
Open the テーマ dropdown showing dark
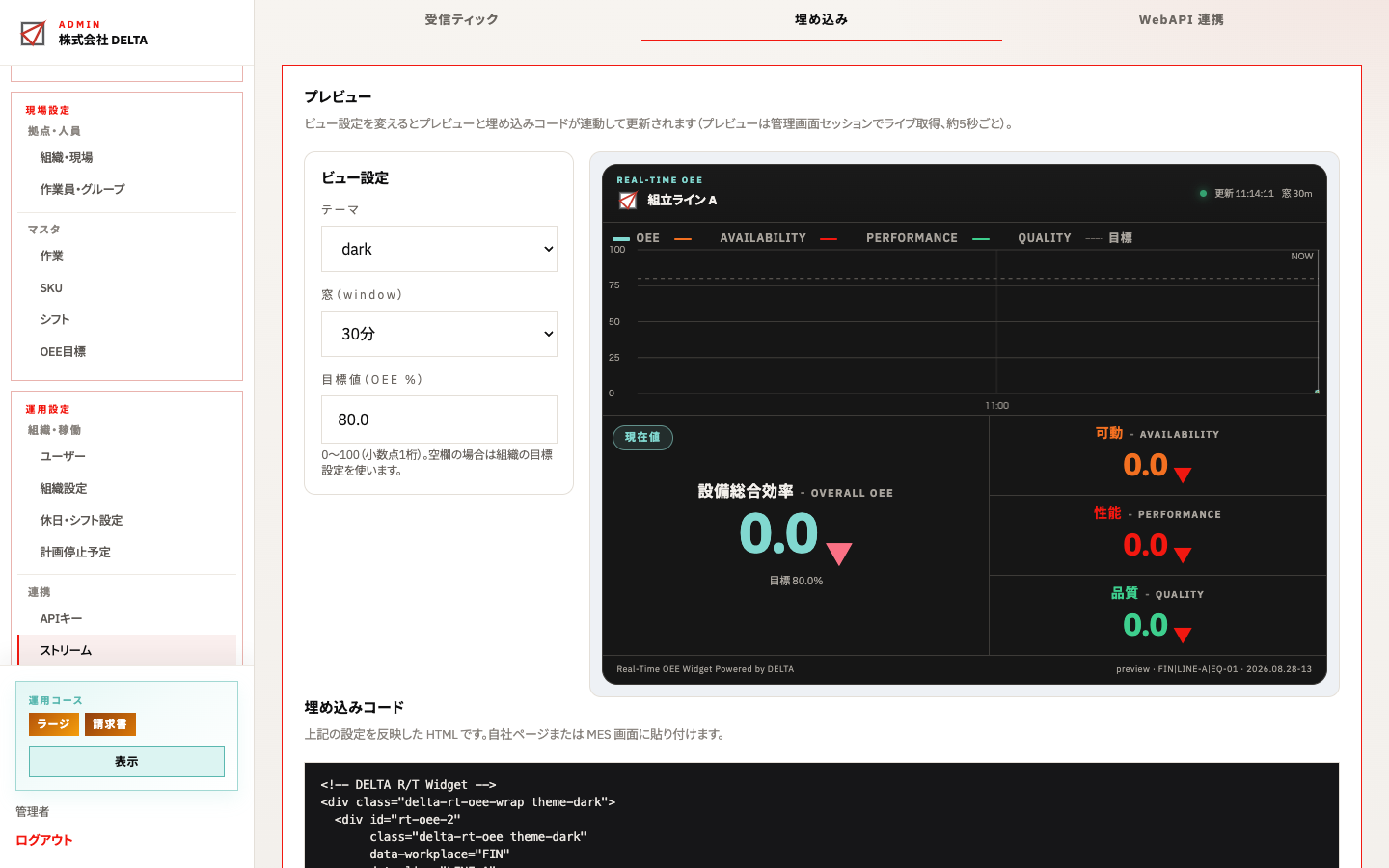[439, 249]
